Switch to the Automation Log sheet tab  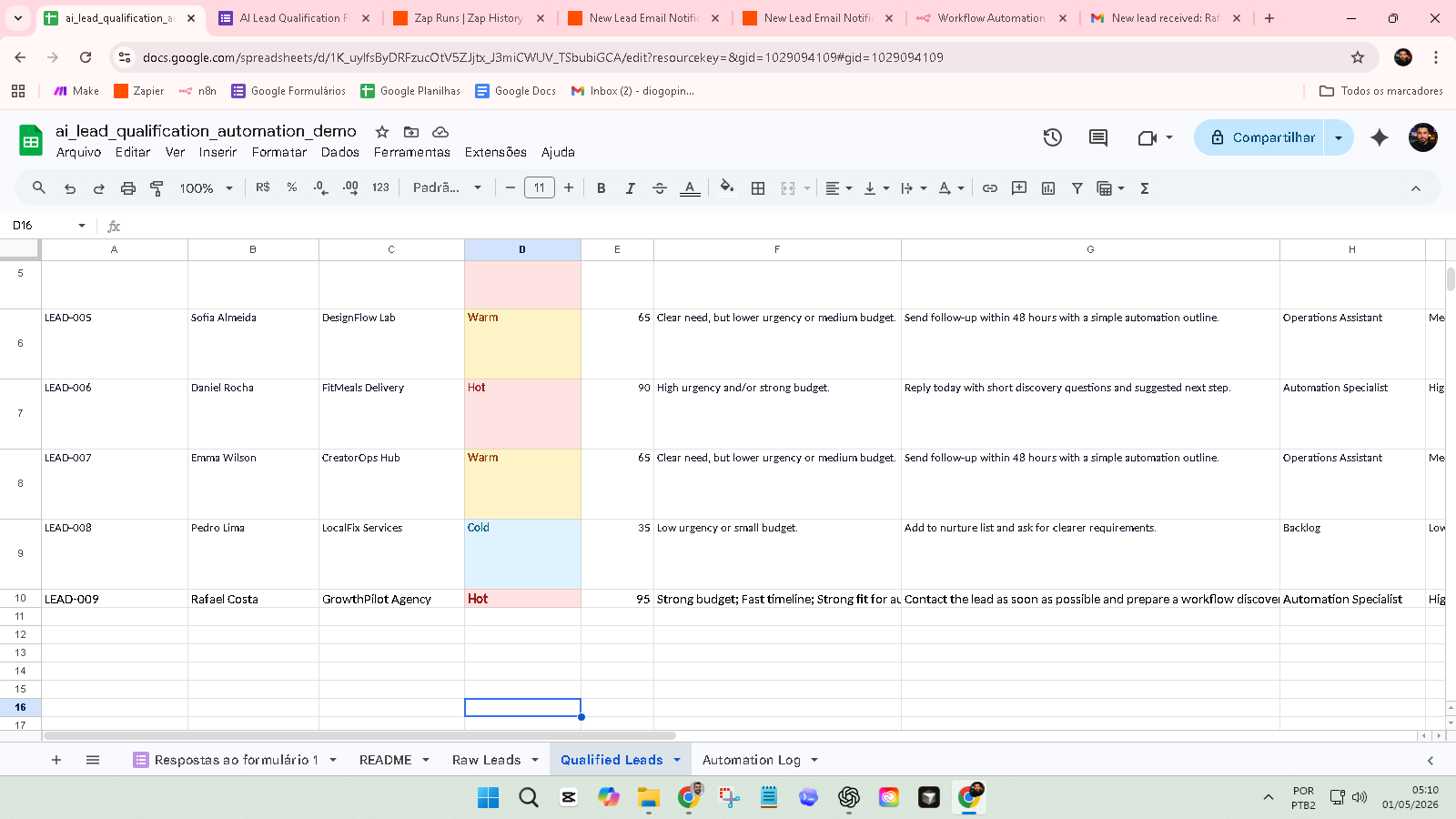[x=752, y=760]
